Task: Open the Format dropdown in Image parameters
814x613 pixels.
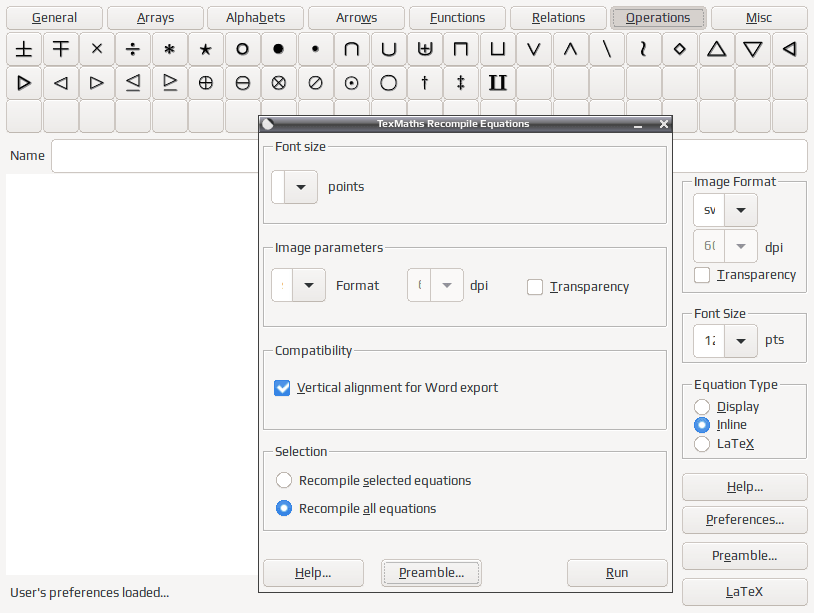Action: tap(309, 285)
